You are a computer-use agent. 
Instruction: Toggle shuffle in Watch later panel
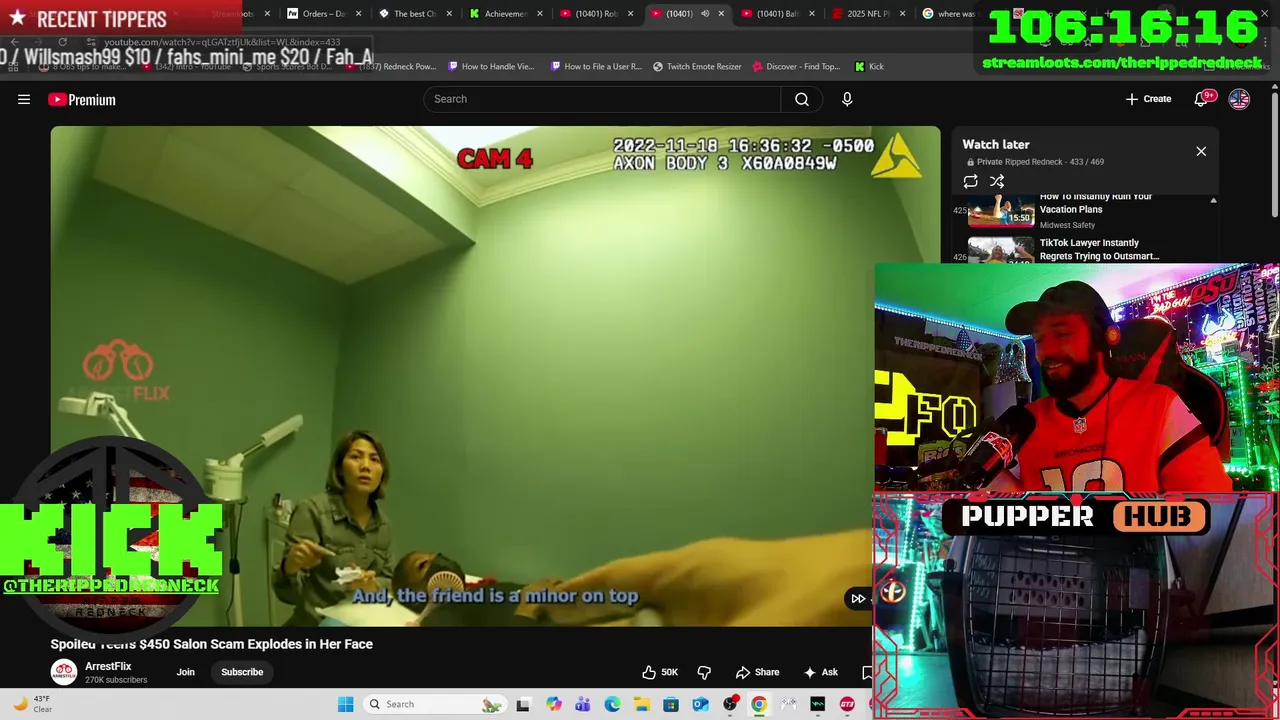pos(997,181)
